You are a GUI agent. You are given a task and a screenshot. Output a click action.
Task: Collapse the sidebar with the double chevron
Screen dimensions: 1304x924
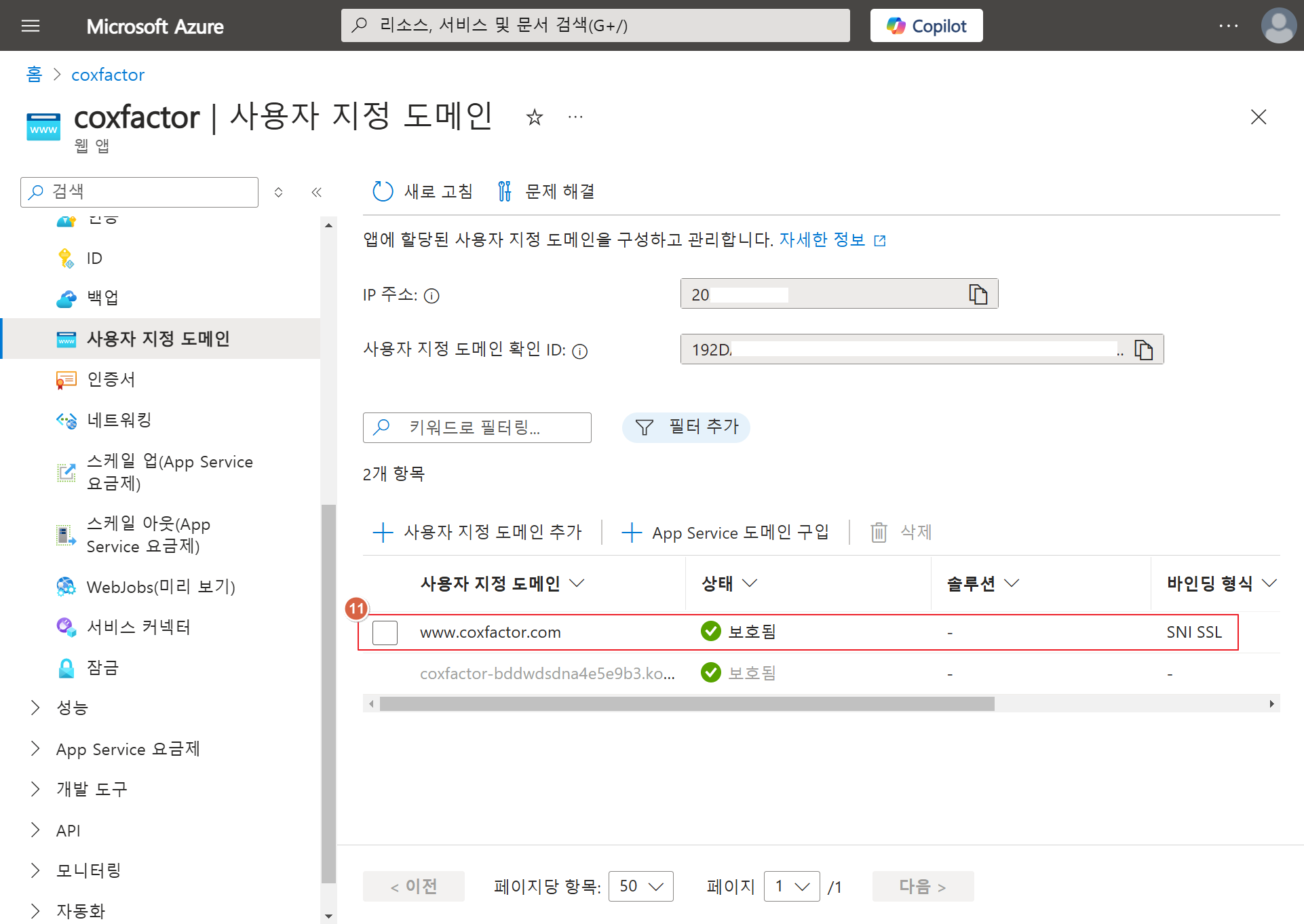click(316, 192)
